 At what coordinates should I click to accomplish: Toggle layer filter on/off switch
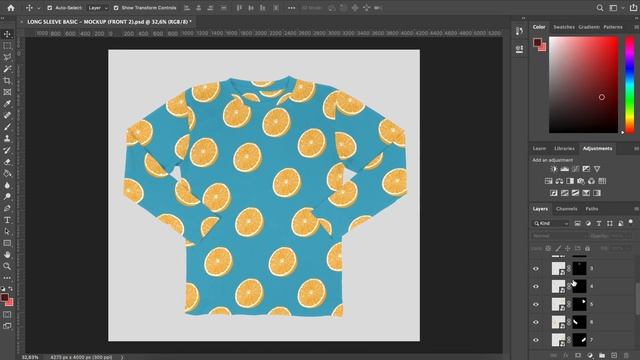coord(631,222)
